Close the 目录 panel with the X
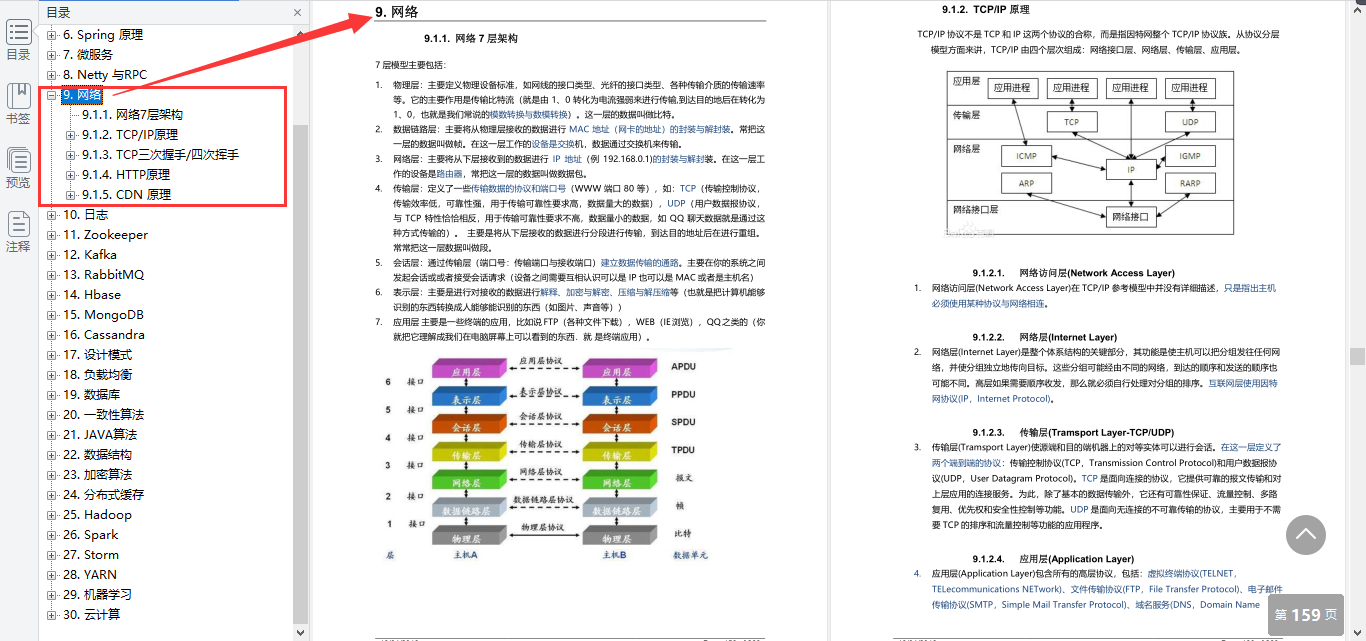The height and width of the screenshot is (641, 1366). (297, 13)
